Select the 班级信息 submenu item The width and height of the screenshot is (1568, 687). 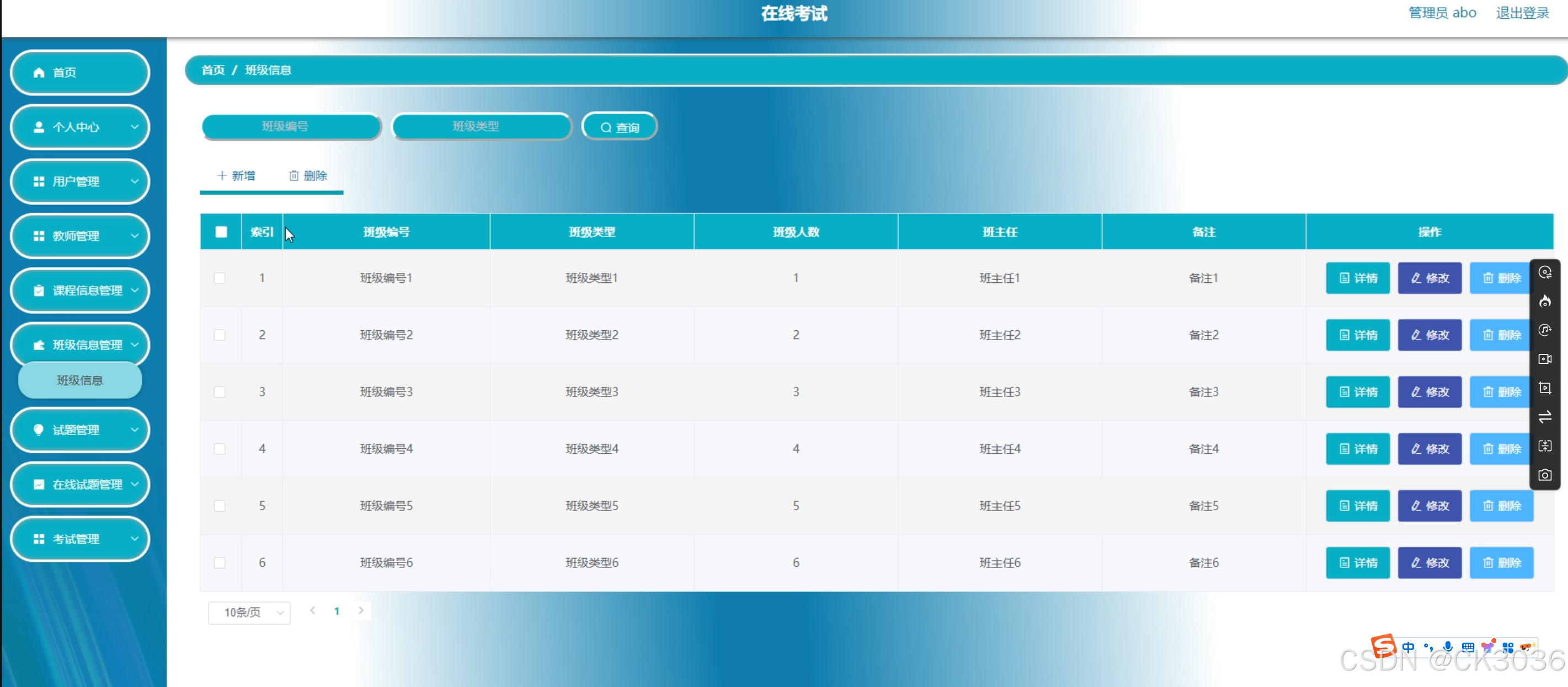click(x=80, y=380)
